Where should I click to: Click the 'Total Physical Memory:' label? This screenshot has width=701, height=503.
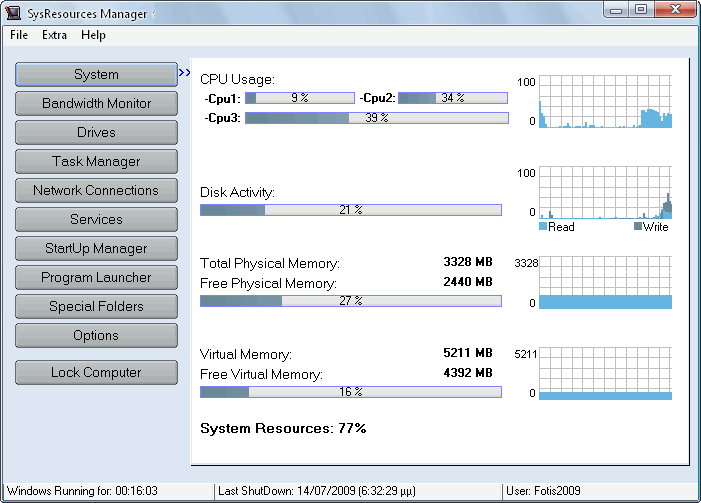coord(270,263)
